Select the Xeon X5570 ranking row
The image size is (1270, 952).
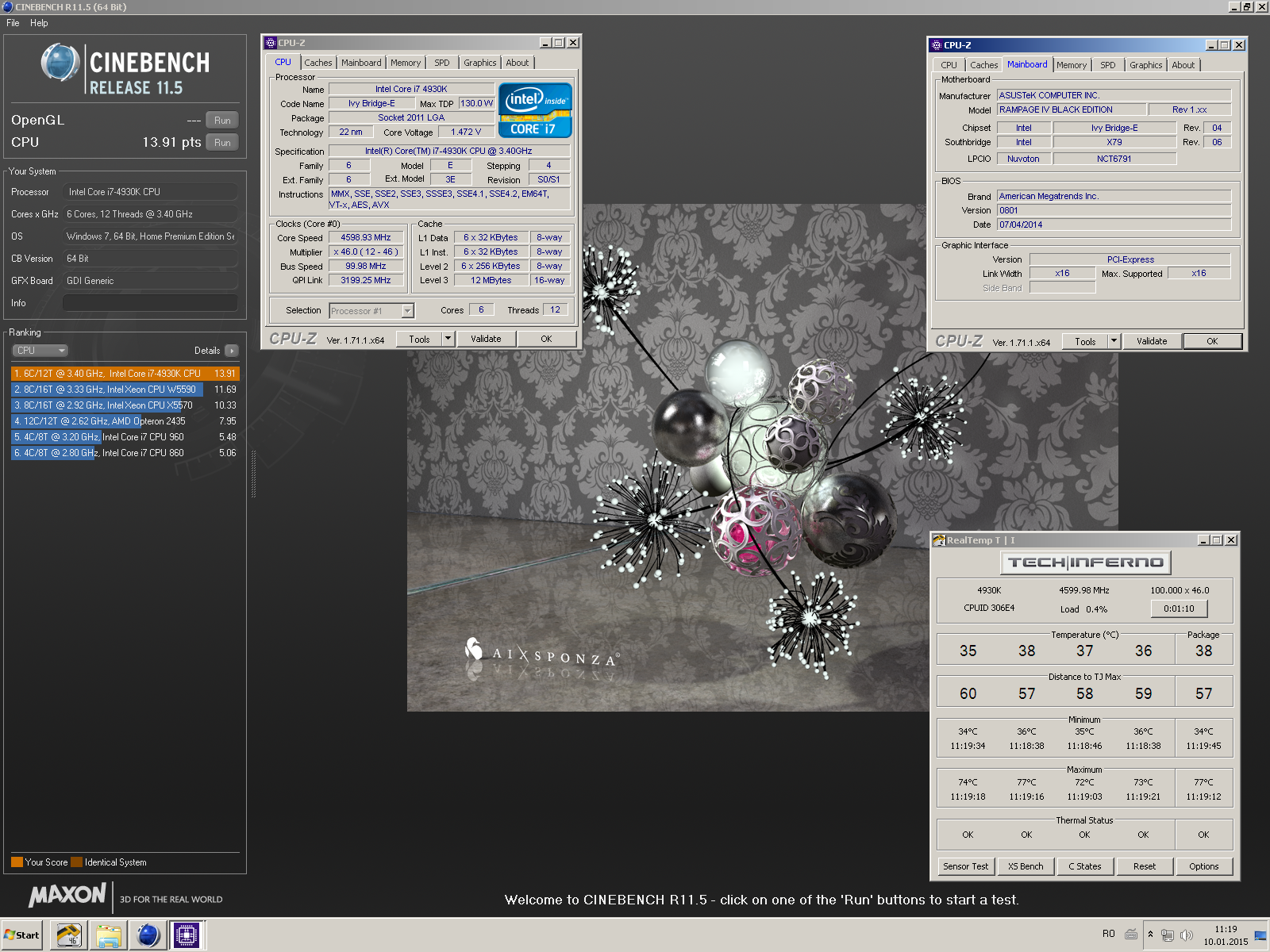[125, 405]
